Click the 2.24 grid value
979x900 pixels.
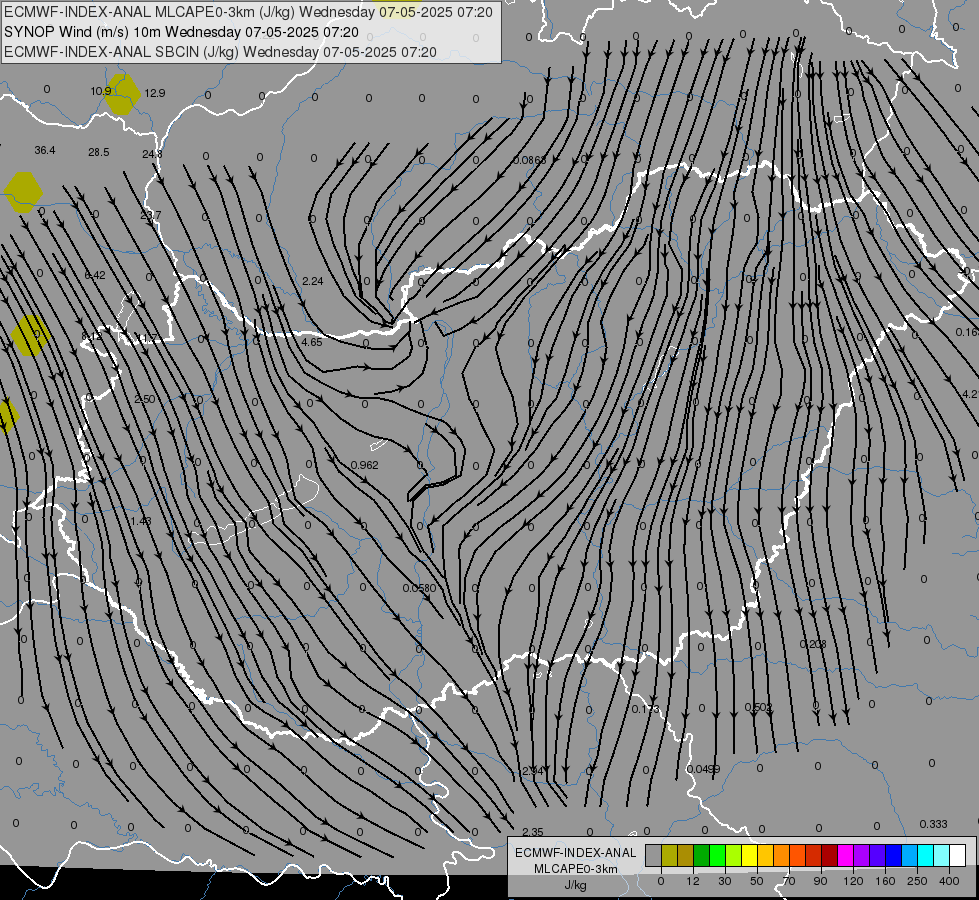pyautogui.click(x=313, y=282)
